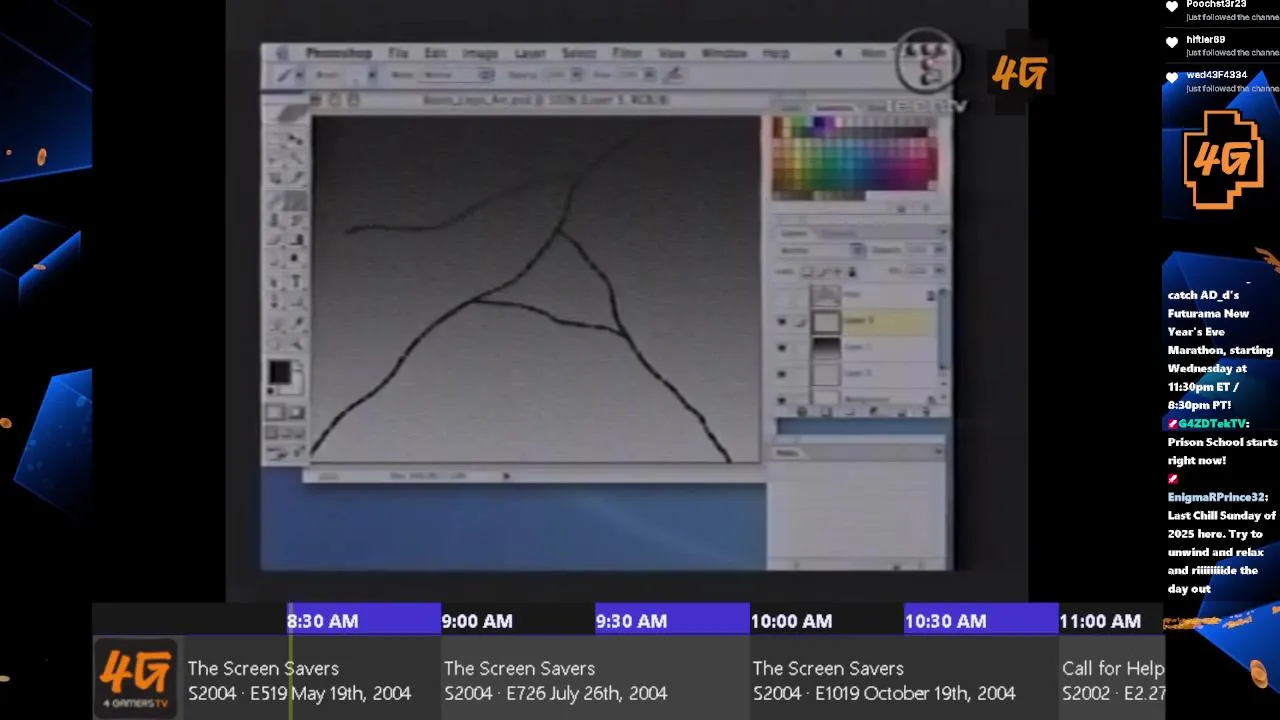Click the airbrush icon in options bar
Image resolution: width=1280 pixels, height=720 pixels.
point(674,75)
